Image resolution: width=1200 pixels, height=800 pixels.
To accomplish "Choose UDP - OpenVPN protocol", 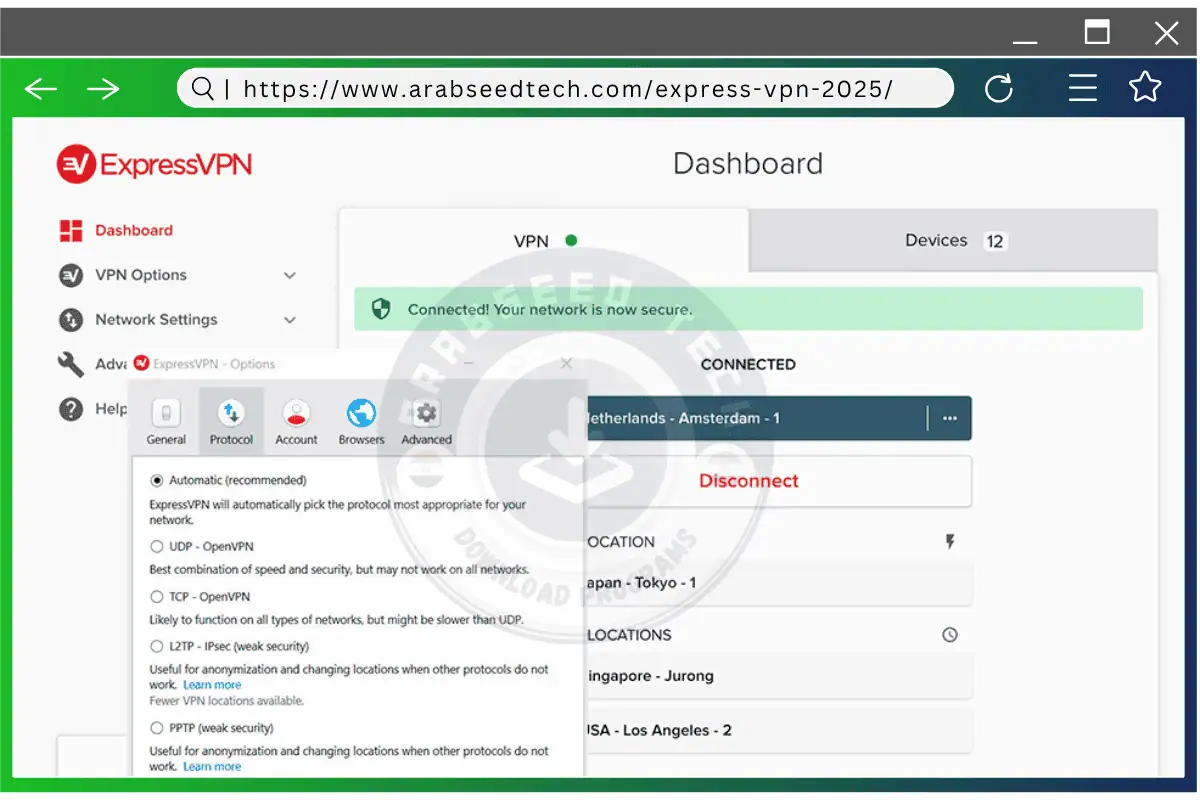I will click(157, 547).
